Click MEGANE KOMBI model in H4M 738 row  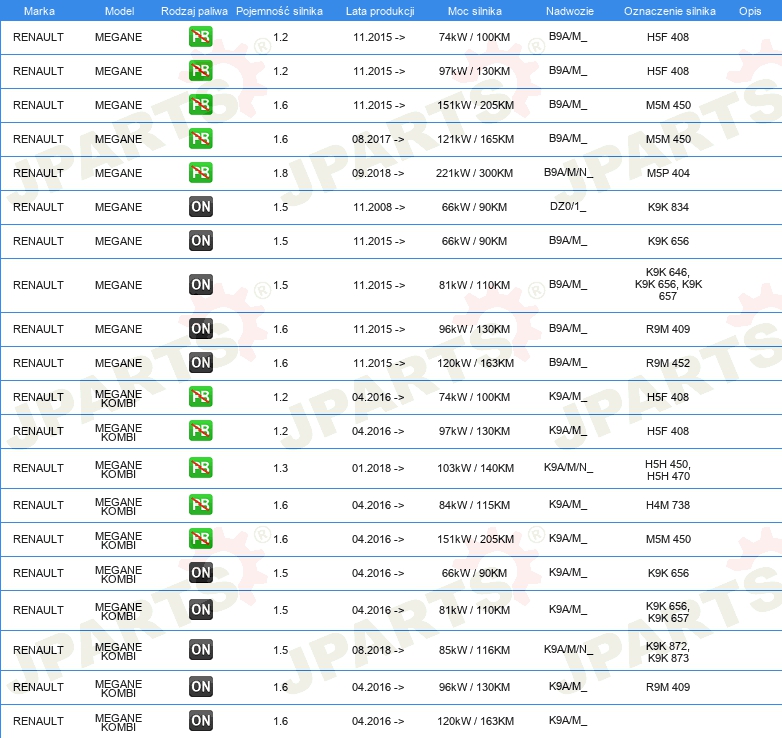(x=119, y=506)
